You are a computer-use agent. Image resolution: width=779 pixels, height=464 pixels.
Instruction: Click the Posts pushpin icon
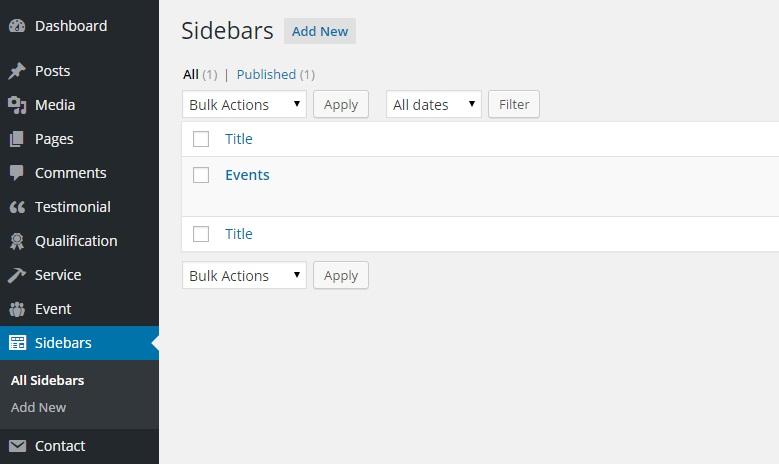(17, 71)
